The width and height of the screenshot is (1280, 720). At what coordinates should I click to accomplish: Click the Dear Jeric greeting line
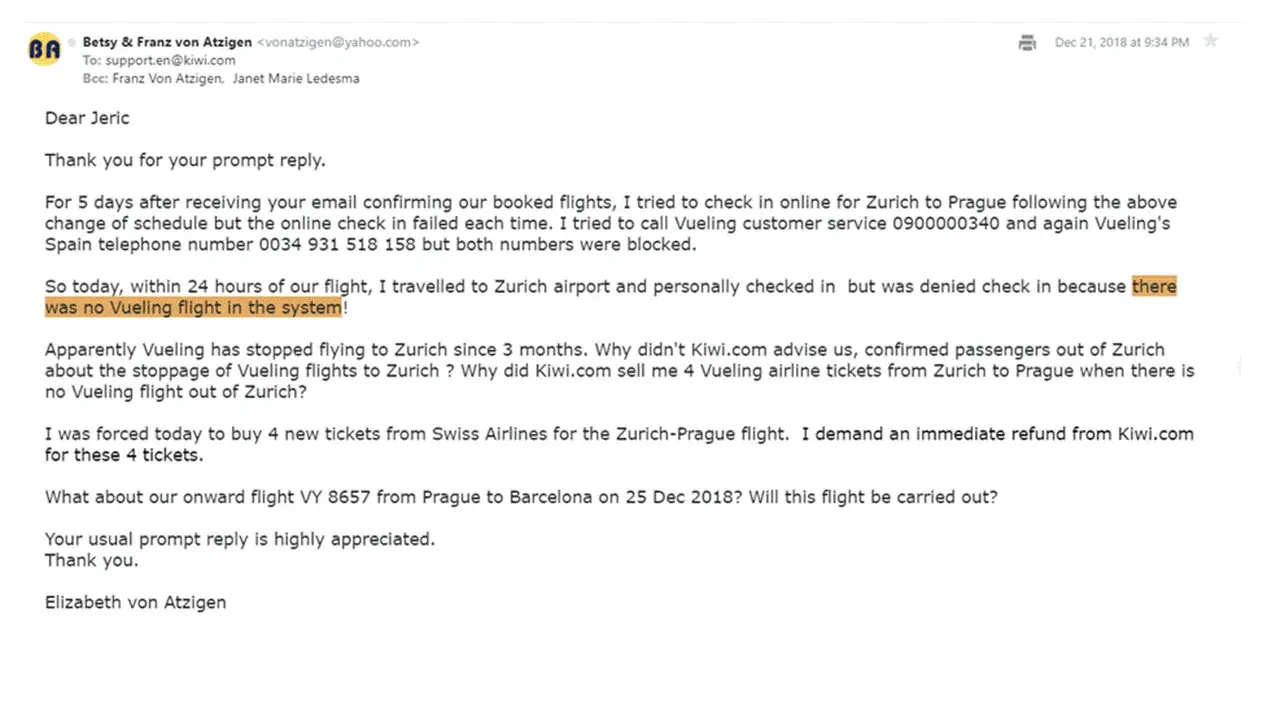click(x=87, y=118)
